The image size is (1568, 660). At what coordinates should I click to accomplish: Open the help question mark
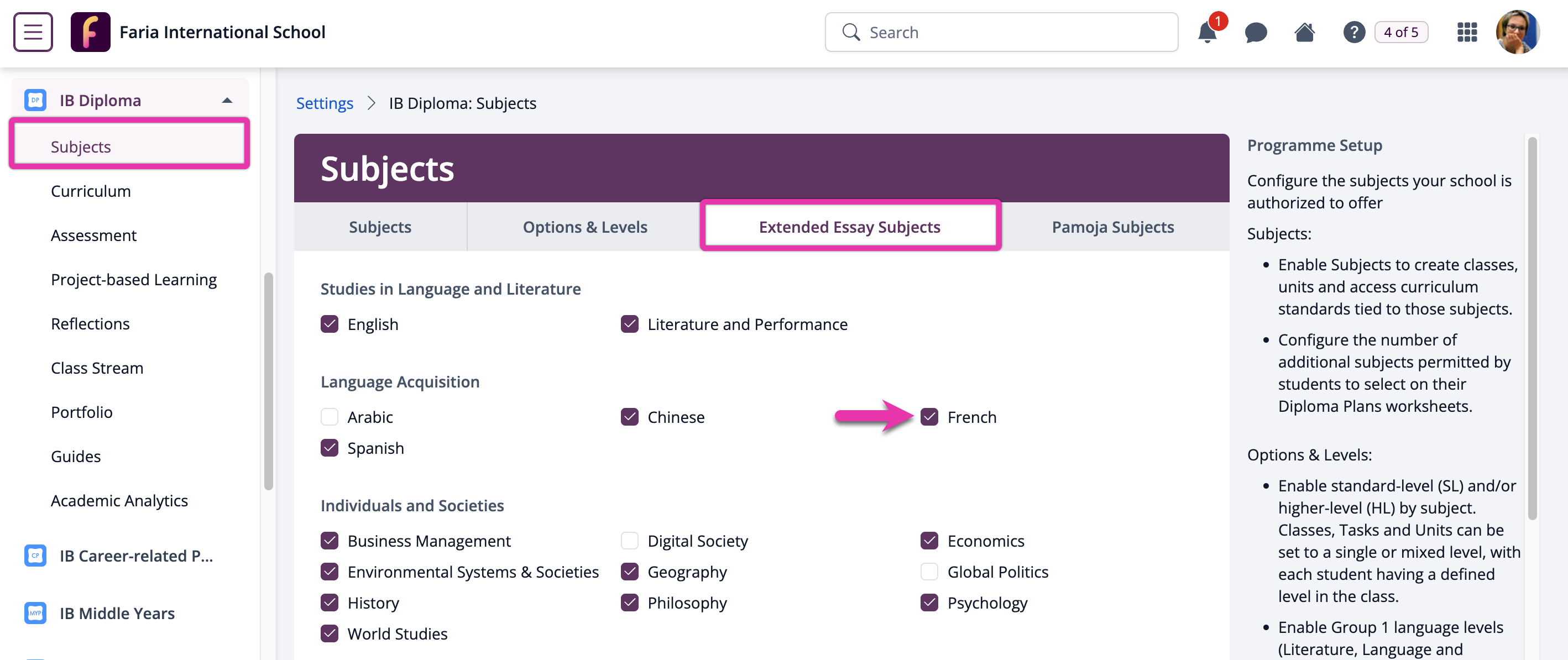tap(1353, 32)
